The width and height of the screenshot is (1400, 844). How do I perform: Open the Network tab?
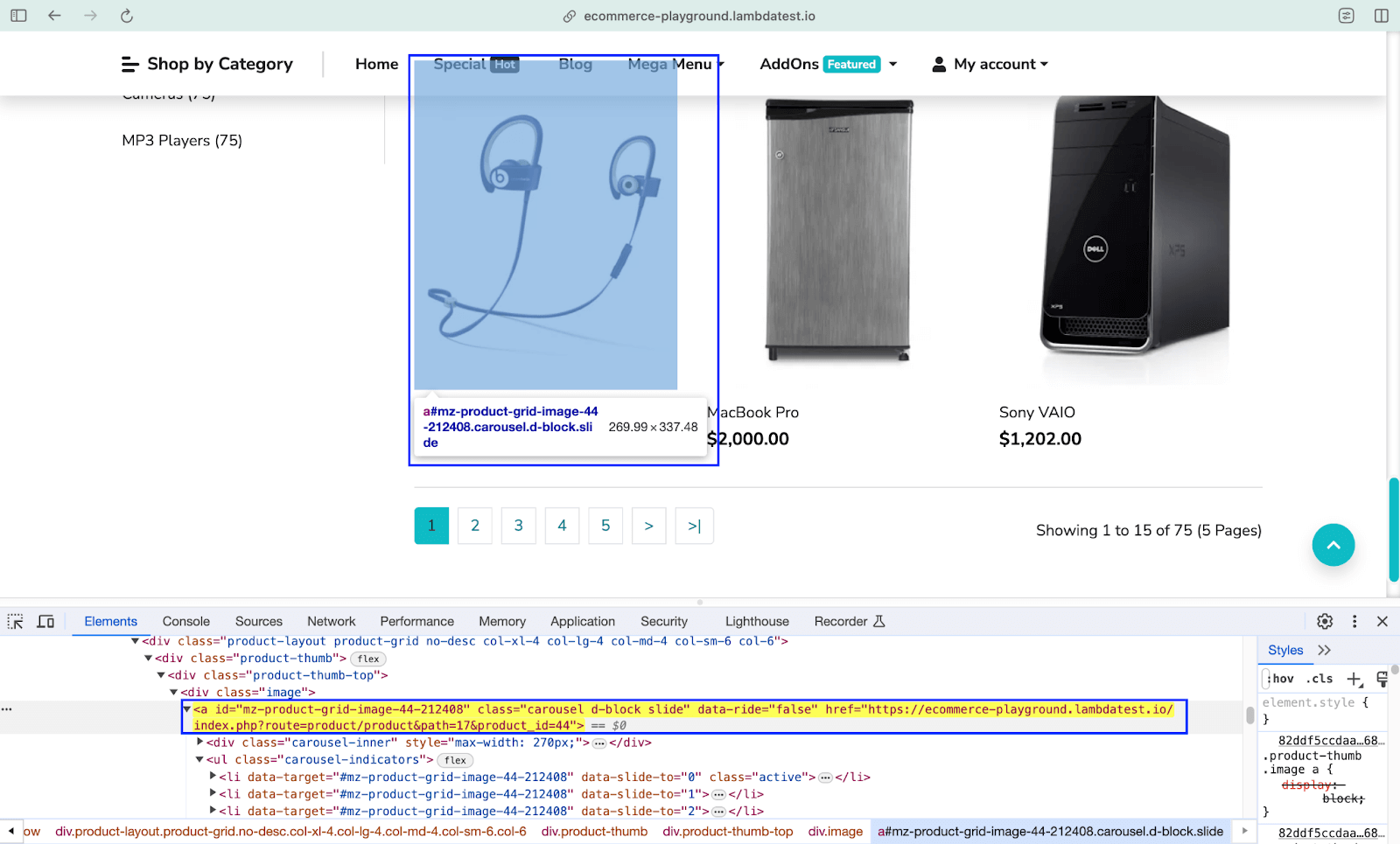331,621
